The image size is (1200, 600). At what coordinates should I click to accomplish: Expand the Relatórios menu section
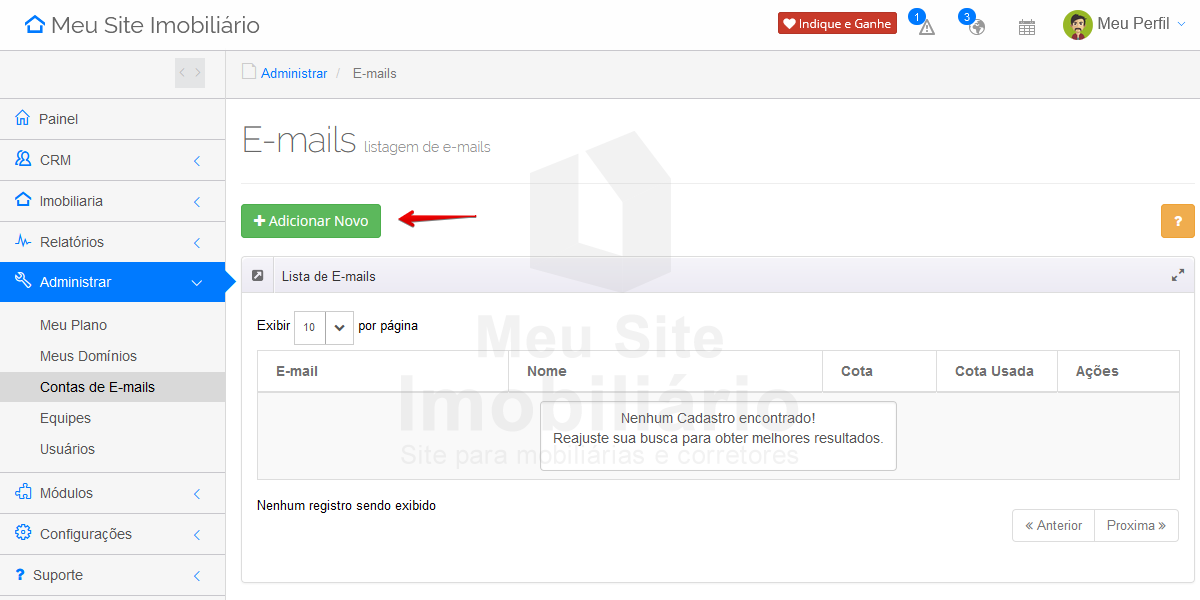[x=112, y=242]
